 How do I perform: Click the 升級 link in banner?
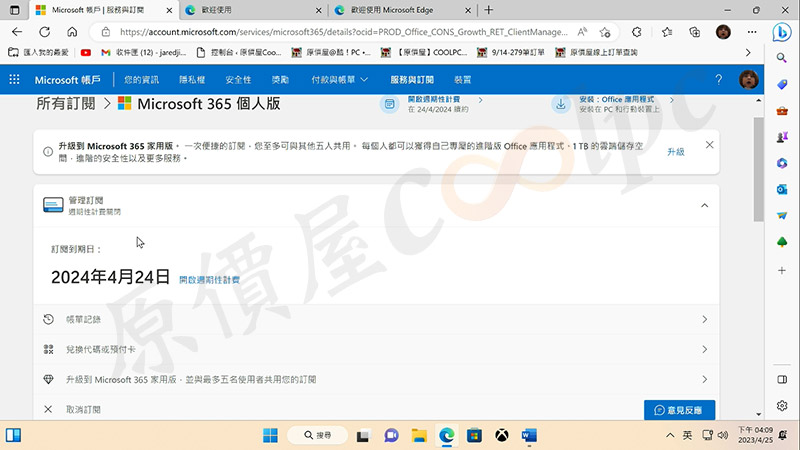(x=676, y=152)
